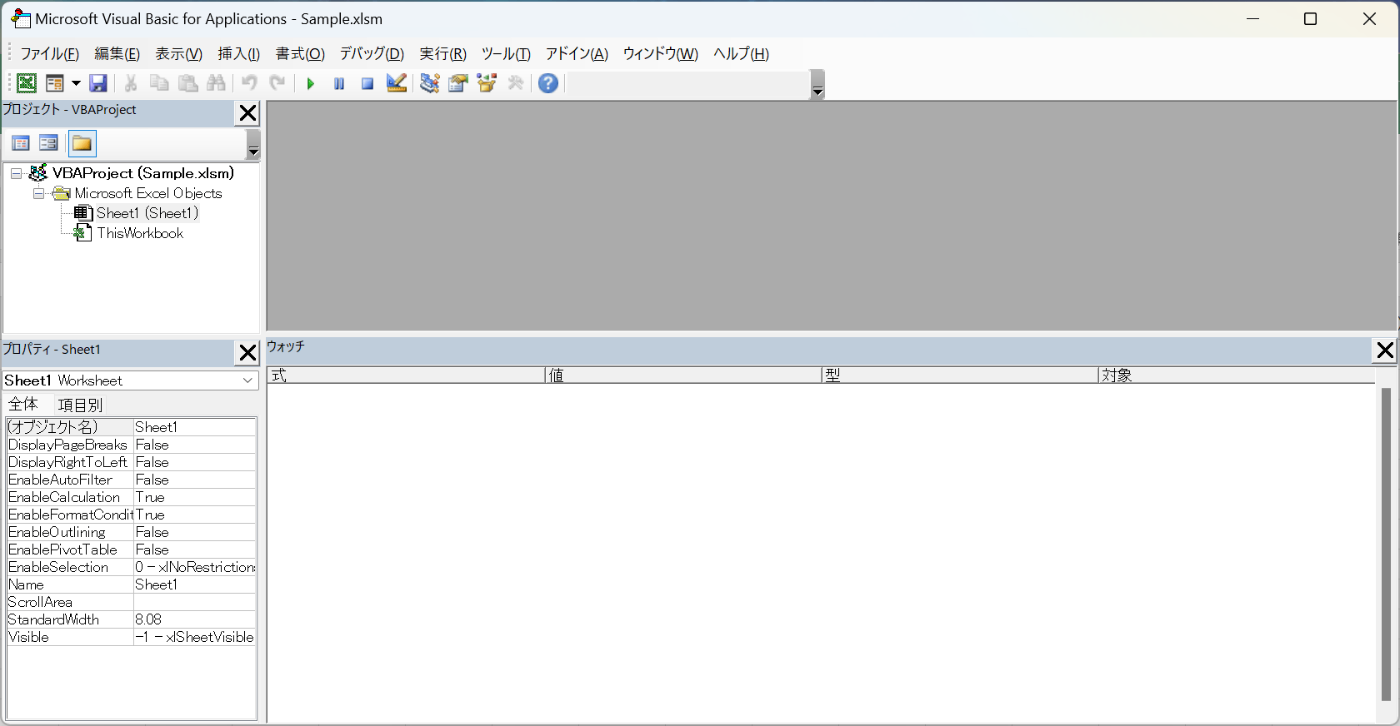Open Help with the question mark icon
The width and height of the screenshot is (1400, 726).
click(548, 84)
